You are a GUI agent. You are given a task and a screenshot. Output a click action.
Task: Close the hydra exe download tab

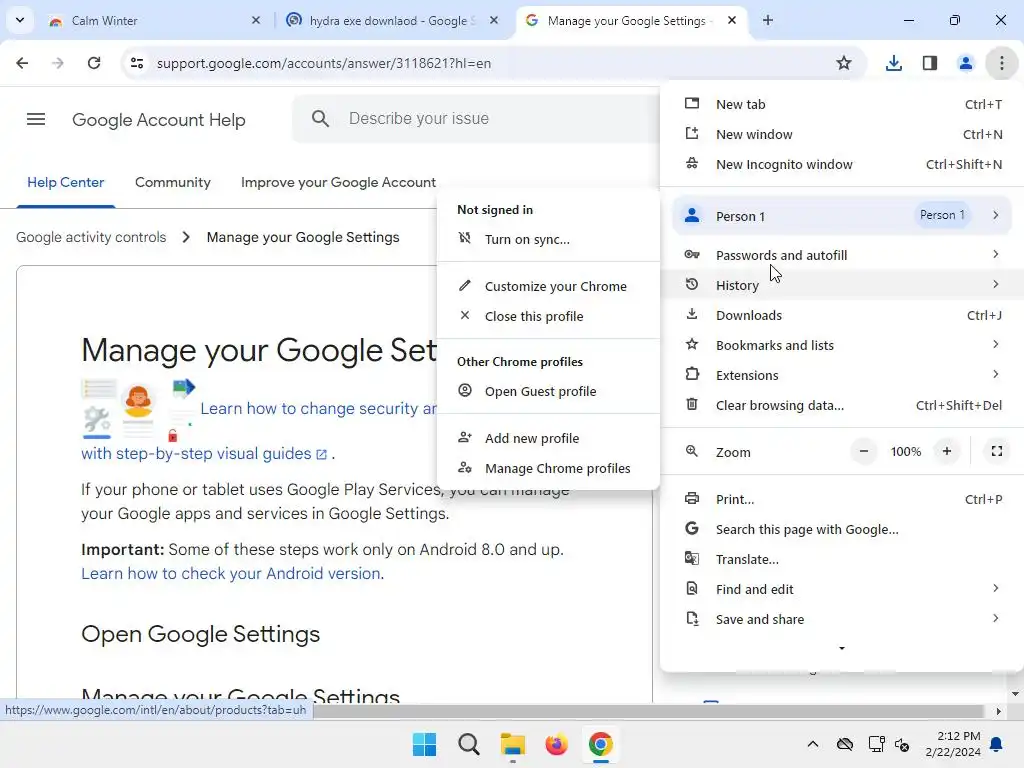pos(494,20)
